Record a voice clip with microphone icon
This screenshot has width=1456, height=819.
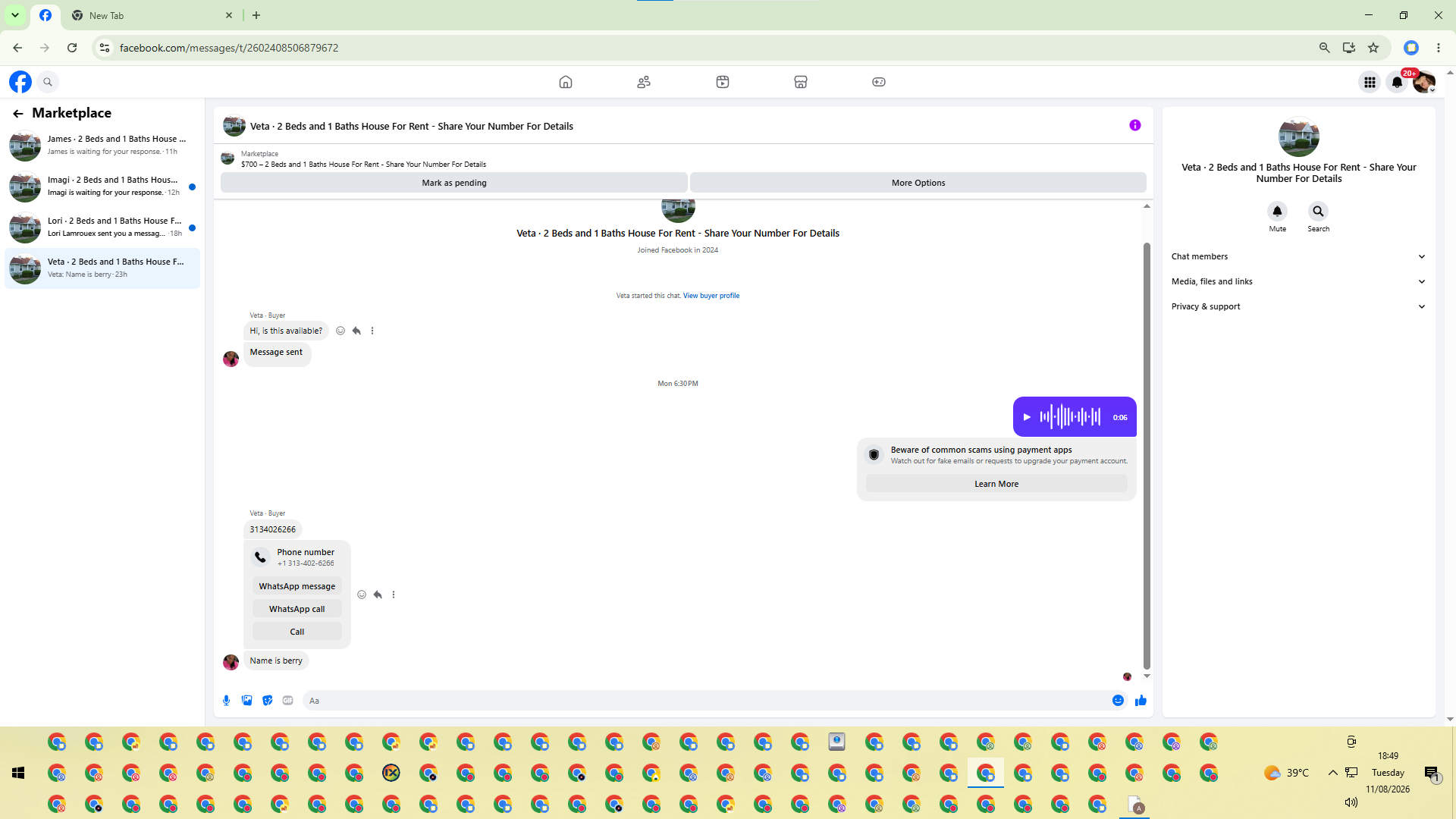227,701
